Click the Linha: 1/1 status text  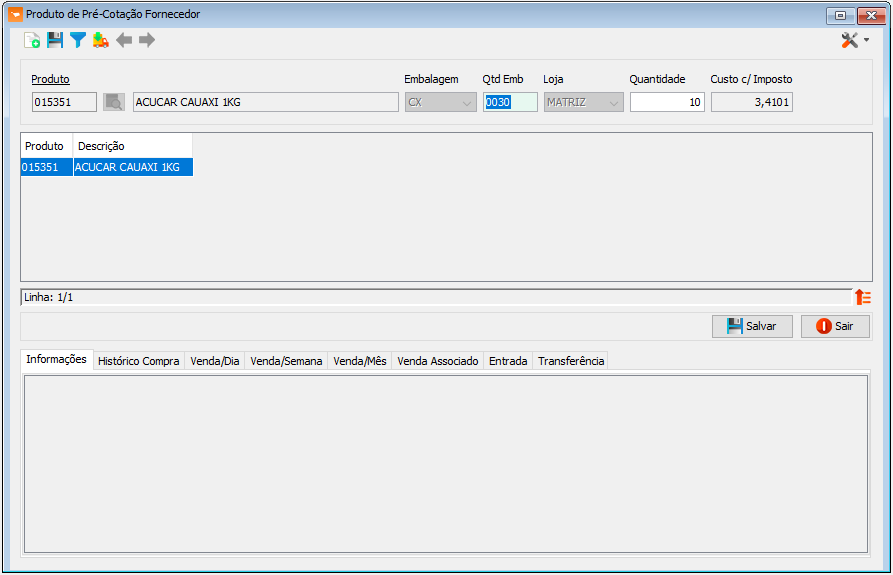point(48,297)
